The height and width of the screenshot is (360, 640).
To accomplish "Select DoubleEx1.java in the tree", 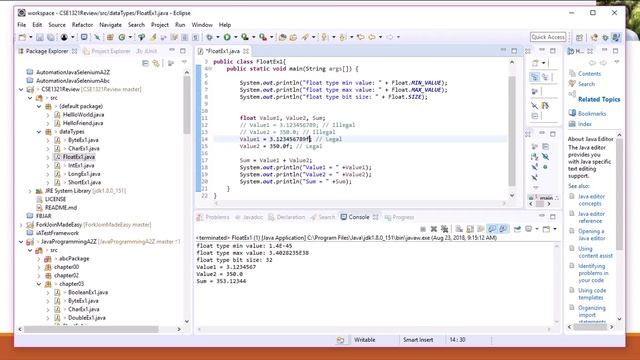I will pyautogui.click(x=87, y=318).
